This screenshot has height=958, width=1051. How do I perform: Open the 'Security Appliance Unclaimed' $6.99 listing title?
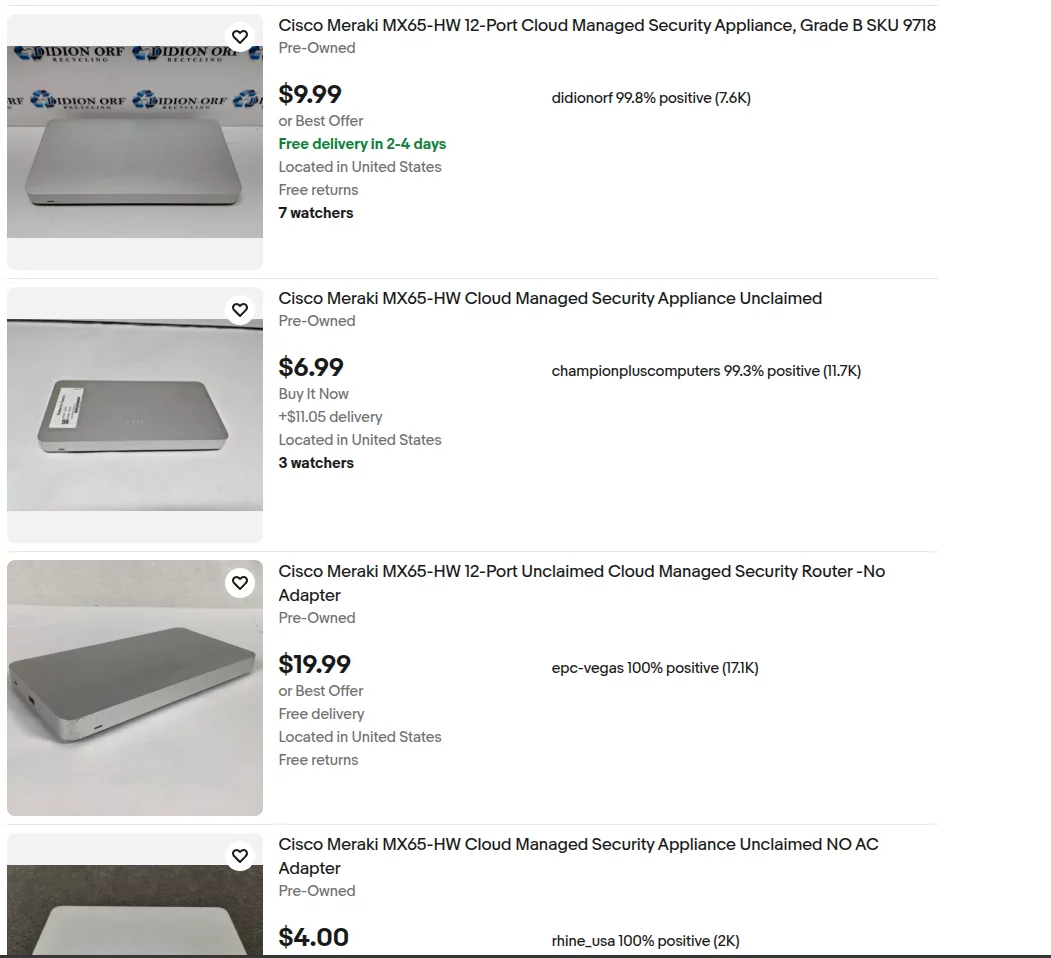(x=550, y=299)
